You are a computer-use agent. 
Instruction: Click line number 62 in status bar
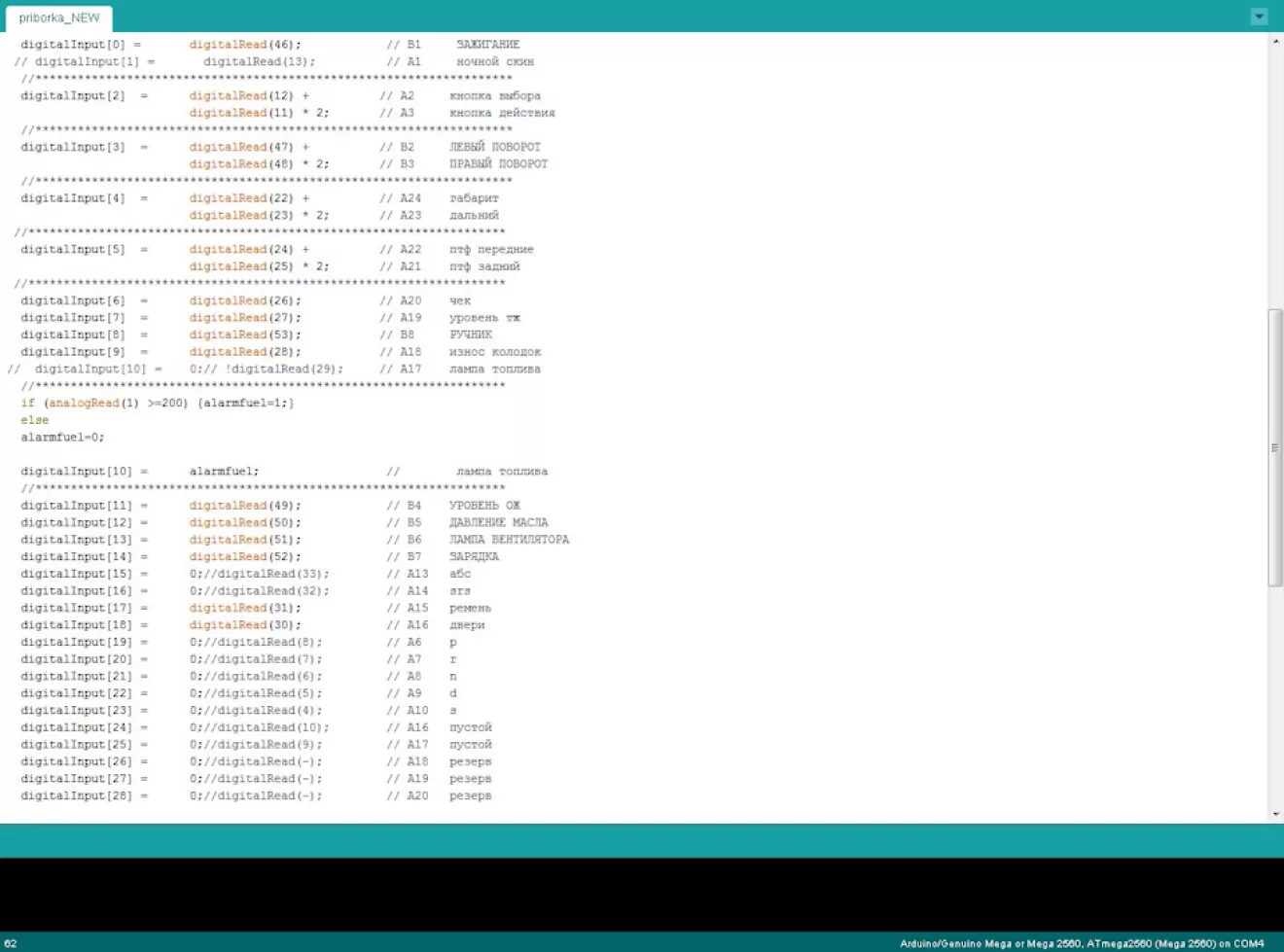[11, 943]
